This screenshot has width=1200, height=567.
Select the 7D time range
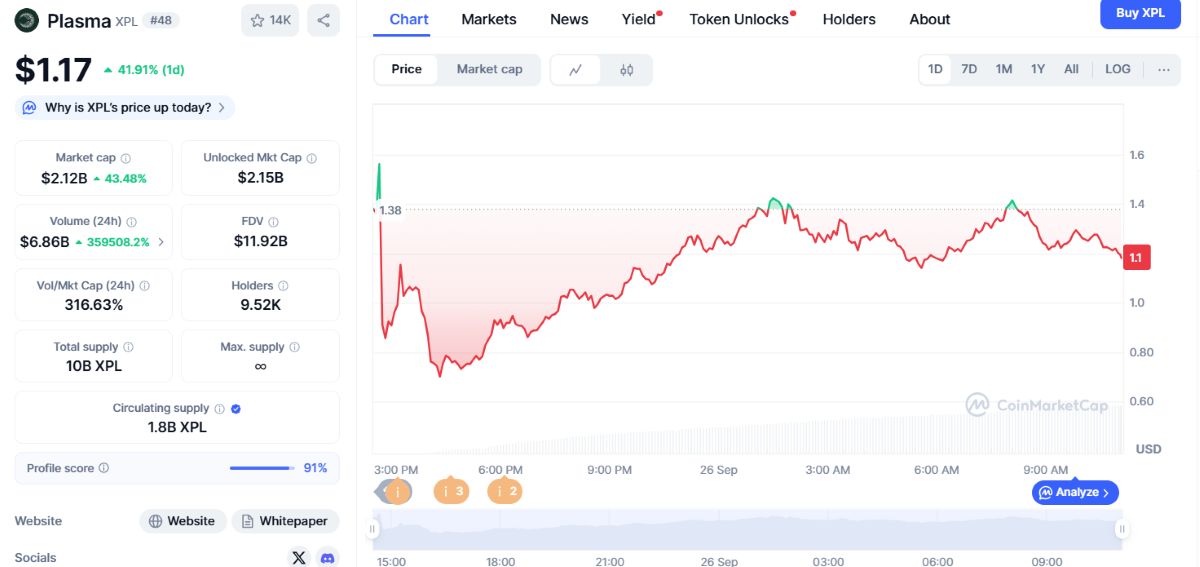[x=969, y=69]
